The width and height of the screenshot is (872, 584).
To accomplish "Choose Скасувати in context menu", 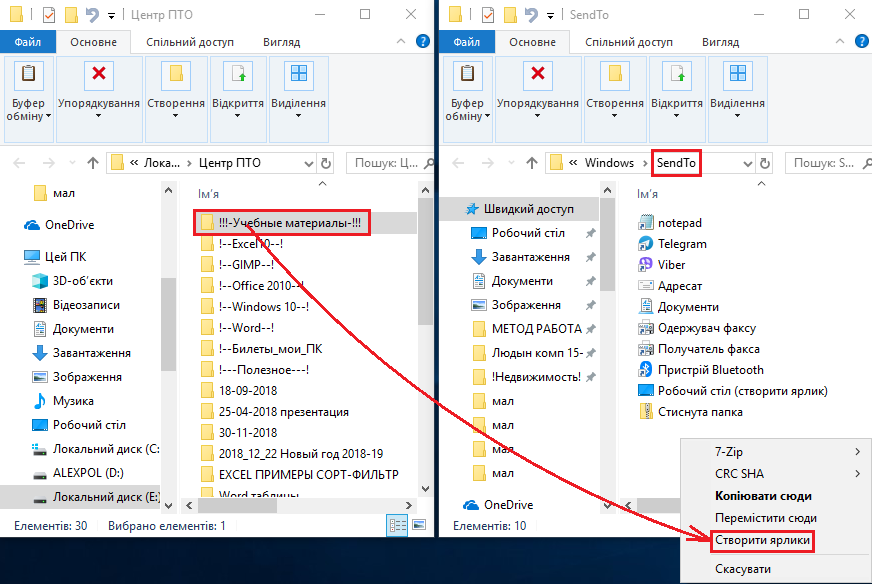I will (743, 569).
